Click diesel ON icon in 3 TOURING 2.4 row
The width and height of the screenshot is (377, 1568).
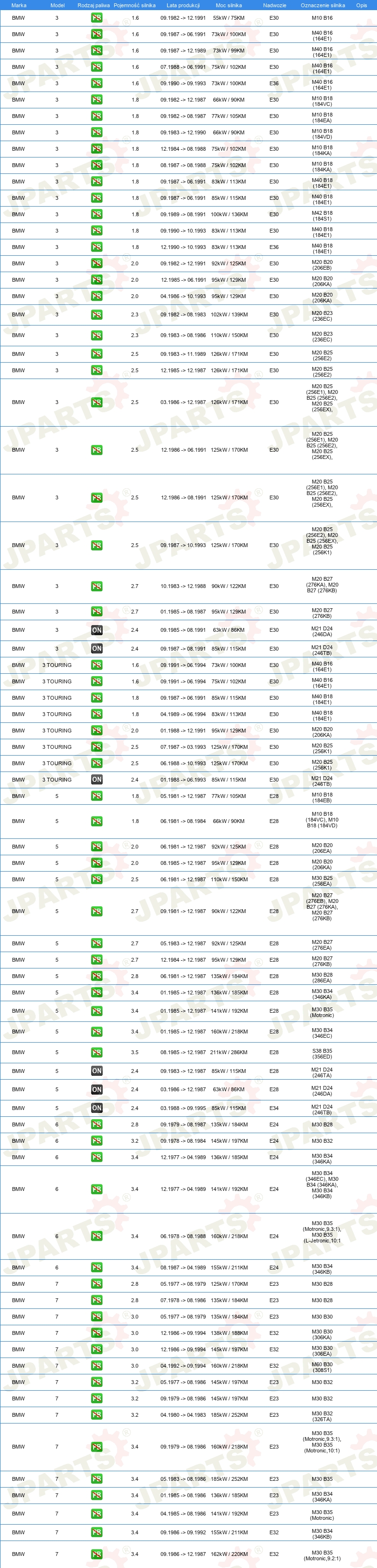pos(97,780)
